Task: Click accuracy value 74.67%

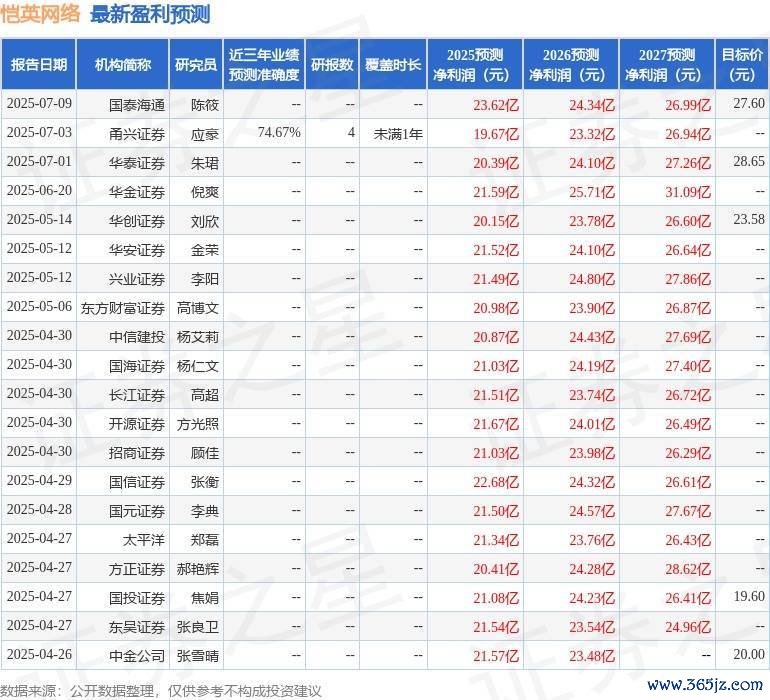Action: coord(279,133)
